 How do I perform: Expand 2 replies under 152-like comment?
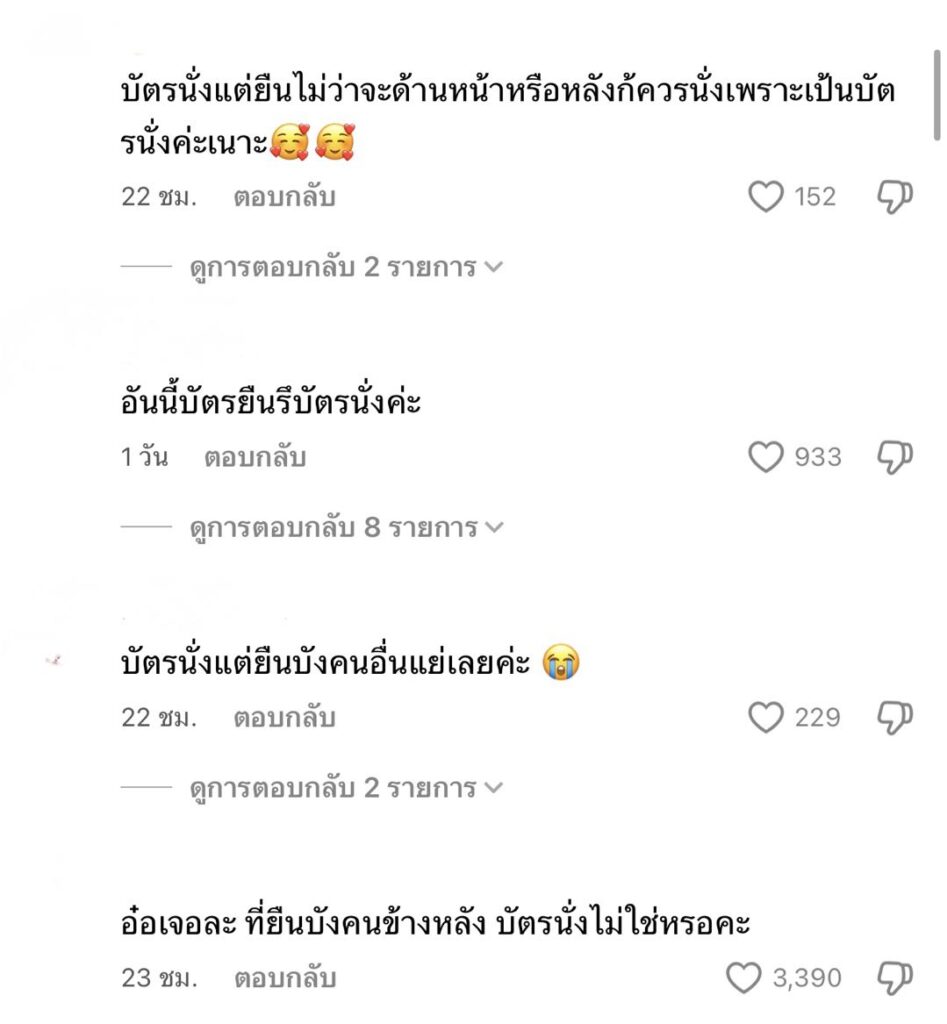click(345, 268)
